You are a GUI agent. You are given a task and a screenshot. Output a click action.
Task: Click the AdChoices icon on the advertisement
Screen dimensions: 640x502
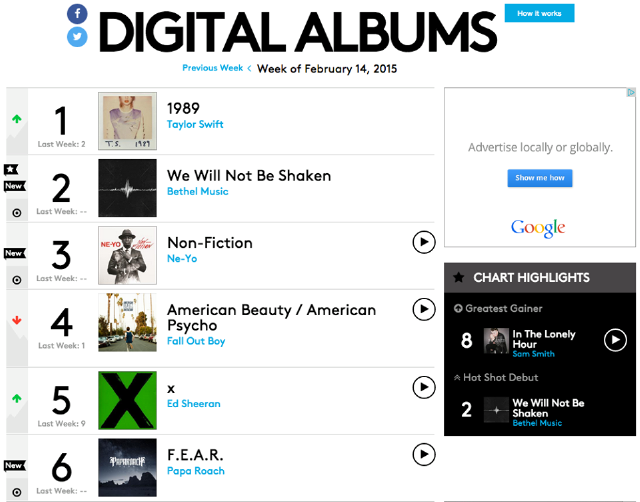[x=631, y=93]
